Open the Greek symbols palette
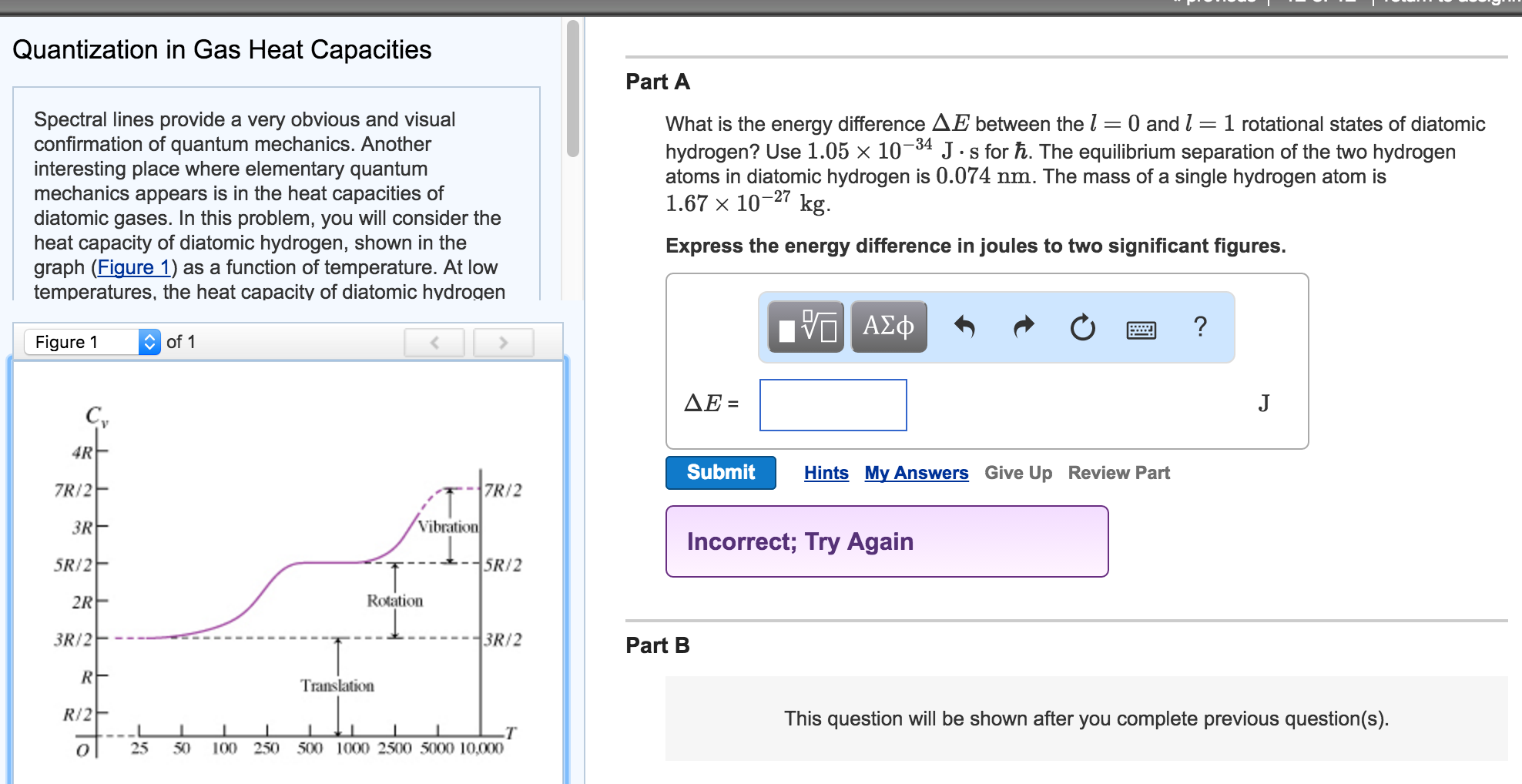This screenshot has height=784, width=1522. pyautogui.click(x=889, y=327)
